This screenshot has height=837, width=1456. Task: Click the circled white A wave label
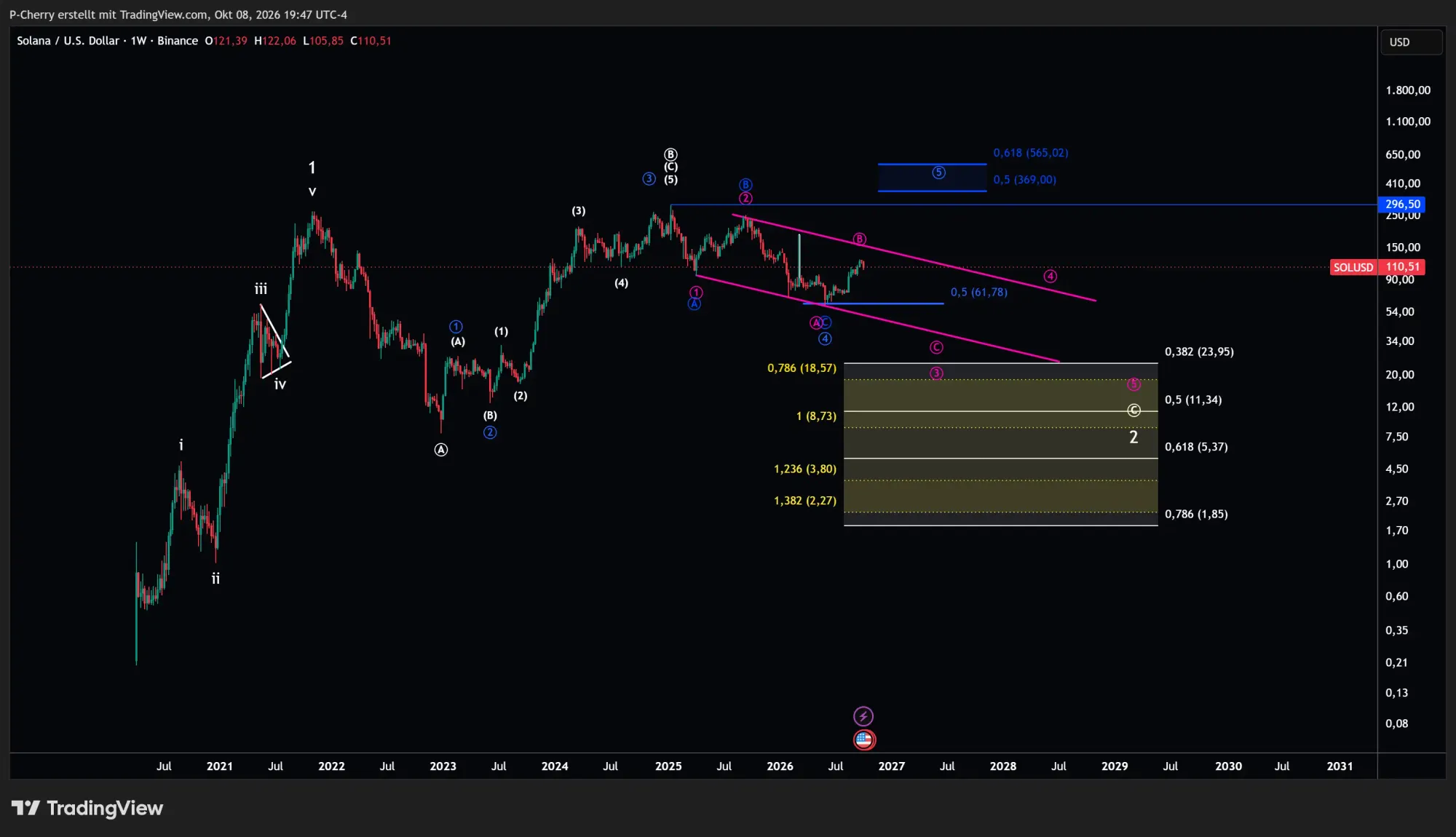(441, 450)
